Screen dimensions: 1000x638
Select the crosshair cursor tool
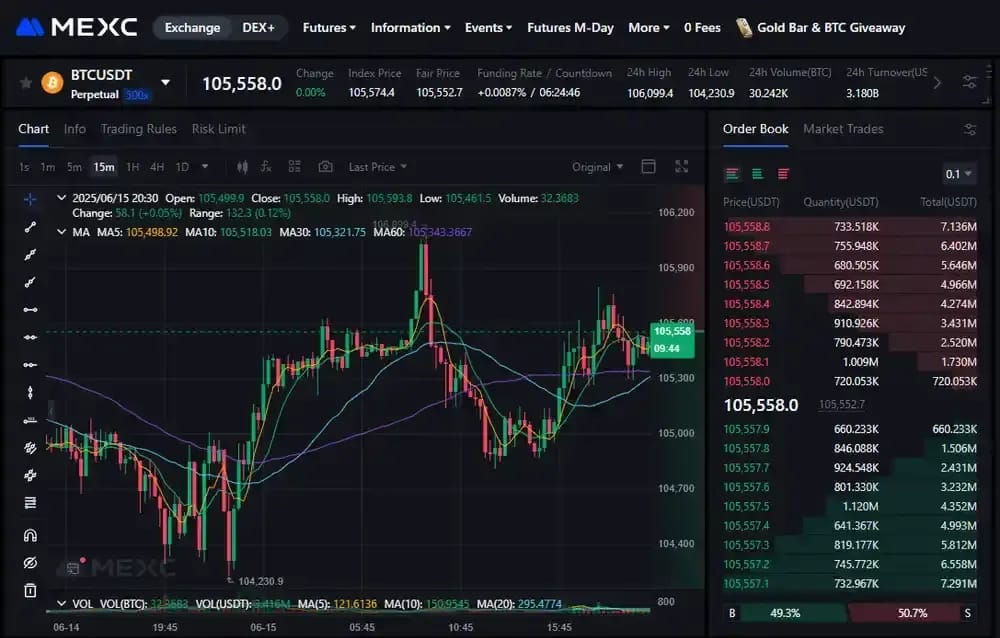point(30,200)
